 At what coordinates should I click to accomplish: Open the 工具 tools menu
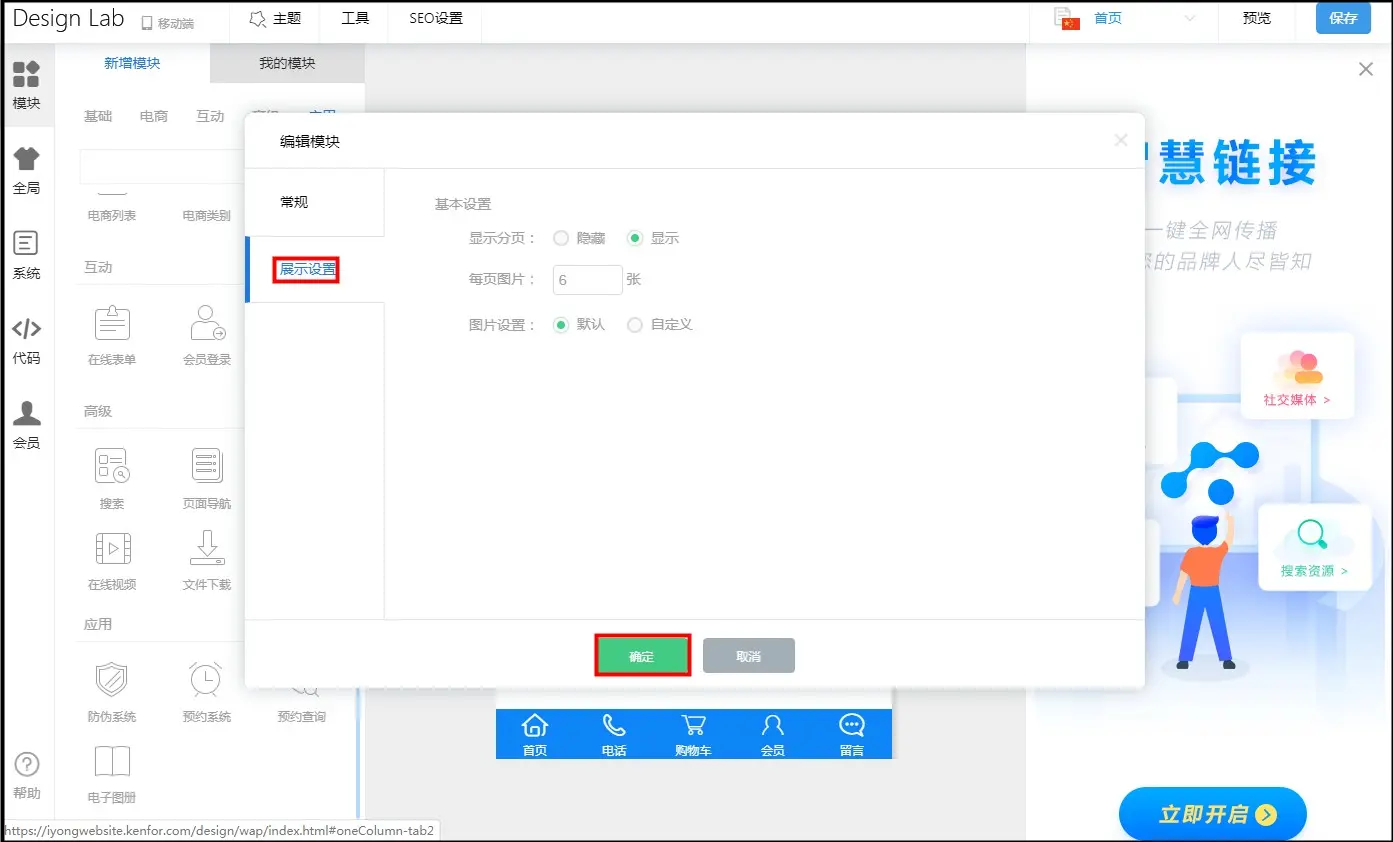[x=355, y=18]
